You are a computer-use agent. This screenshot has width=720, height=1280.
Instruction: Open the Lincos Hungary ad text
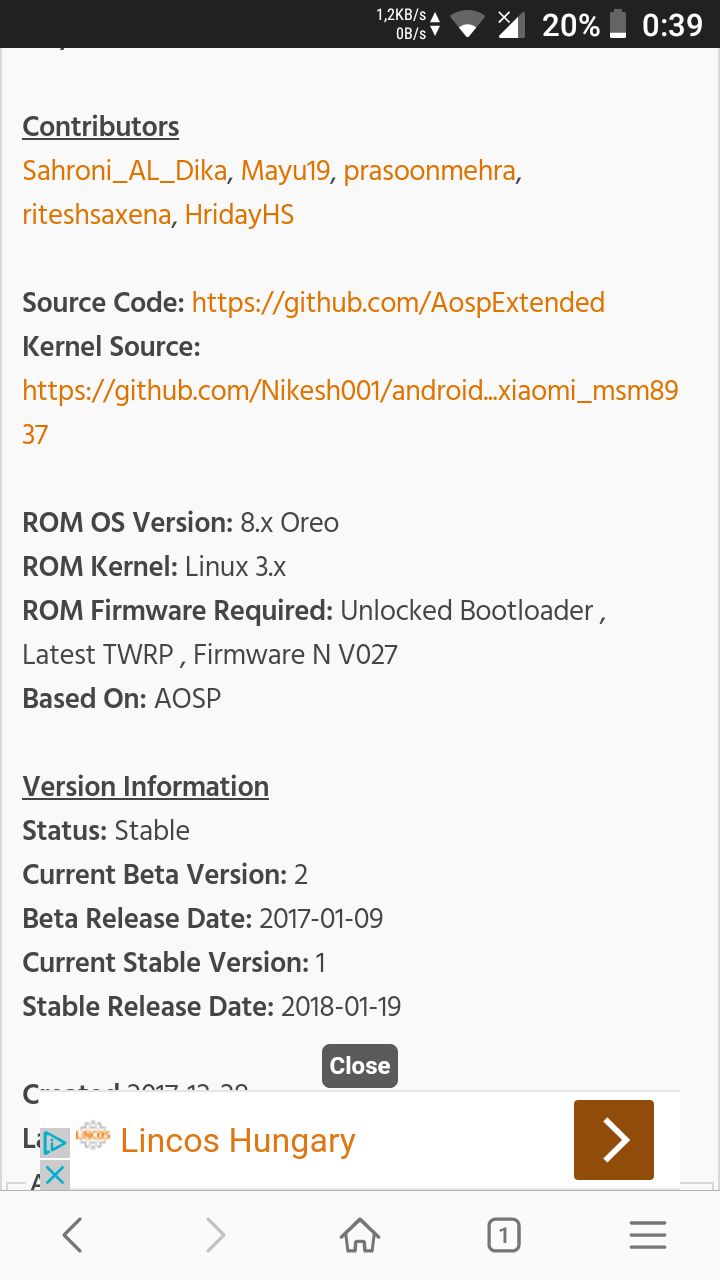238,1140
